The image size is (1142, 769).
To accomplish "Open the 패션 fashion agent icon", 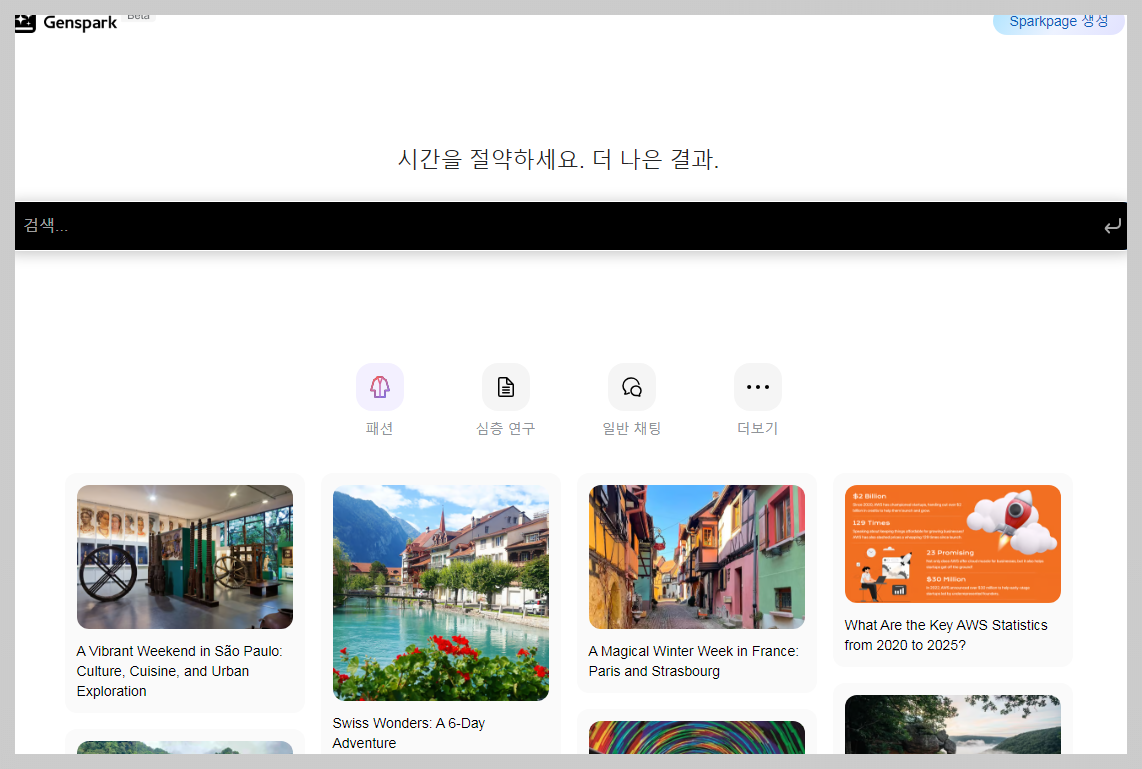I will [x=379, y=387].
